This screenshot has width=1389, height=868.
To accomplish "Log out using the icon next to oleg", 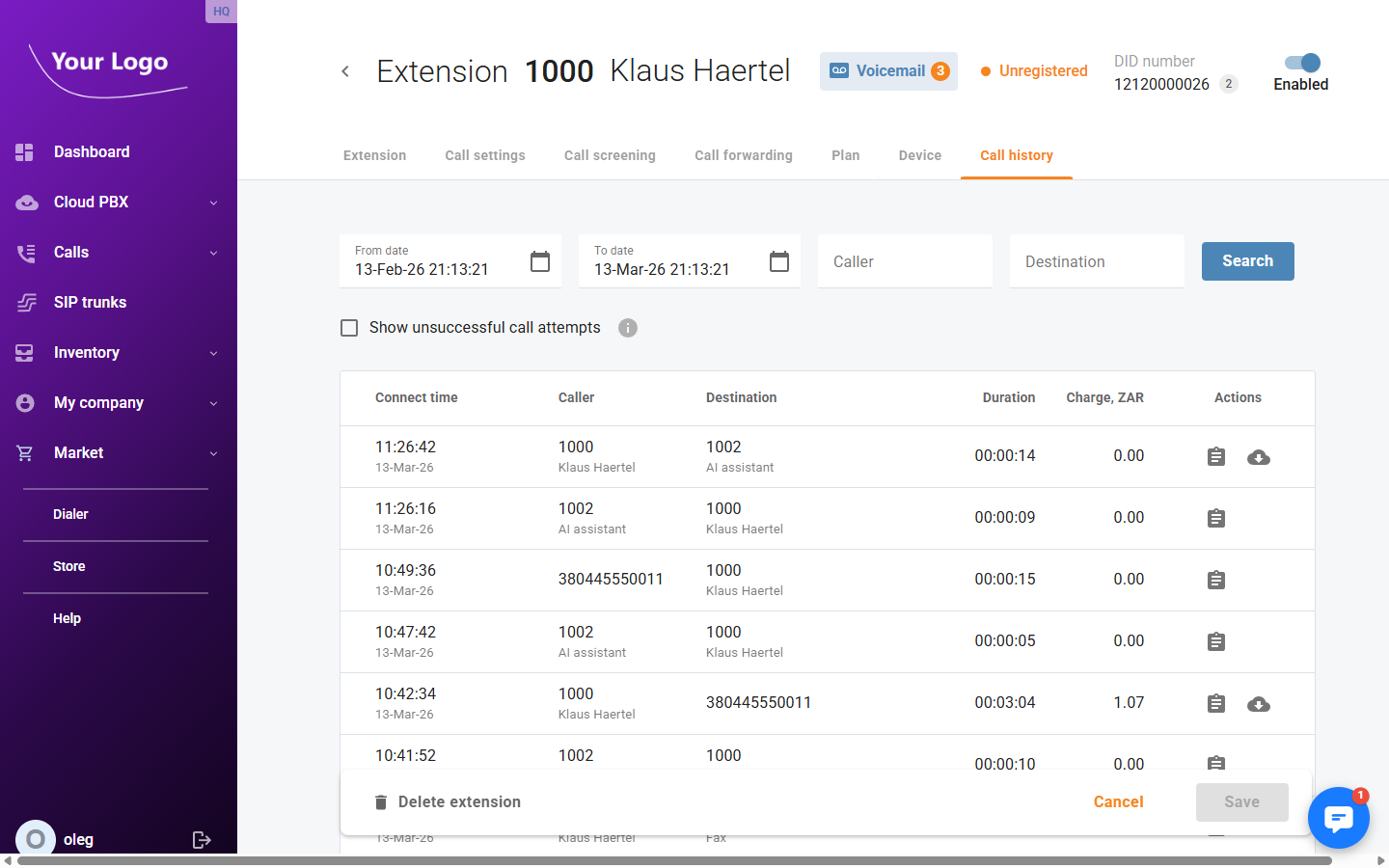I will (202, 839).
